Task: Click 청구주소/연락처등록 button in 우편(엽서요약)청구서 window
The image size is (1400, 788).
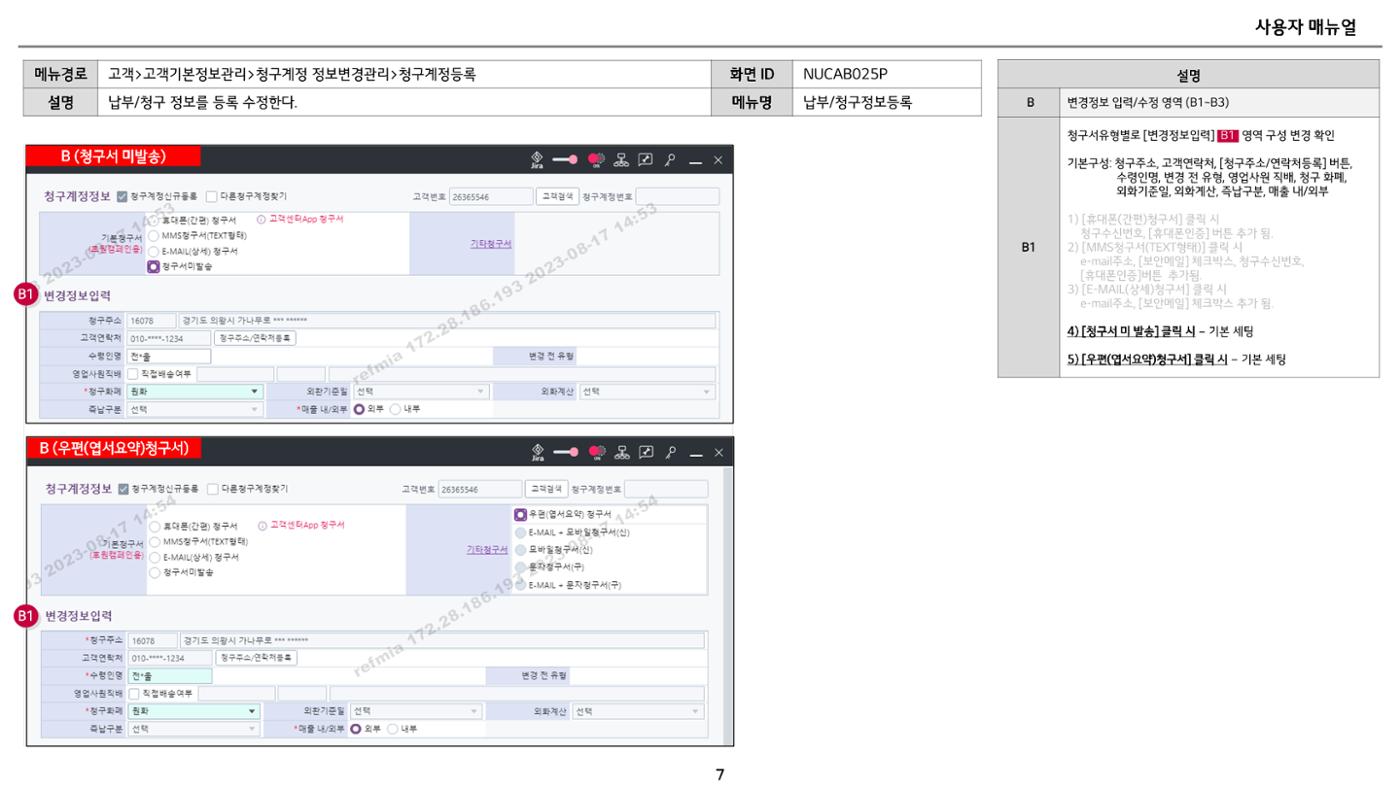Action: 256,657
